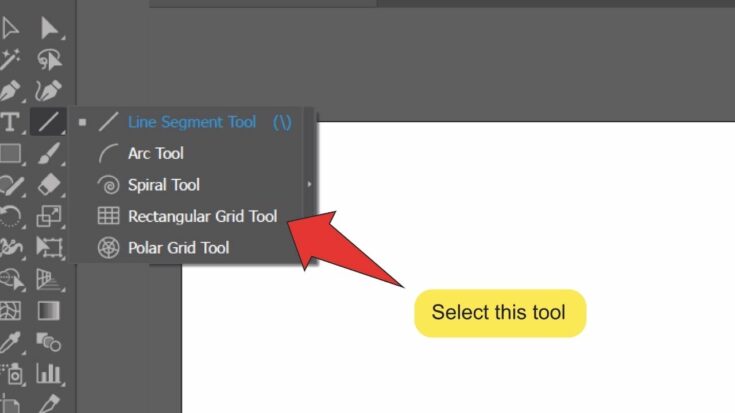Select the Magic Wand tool
Screen dimensions: 735x413
9,60
